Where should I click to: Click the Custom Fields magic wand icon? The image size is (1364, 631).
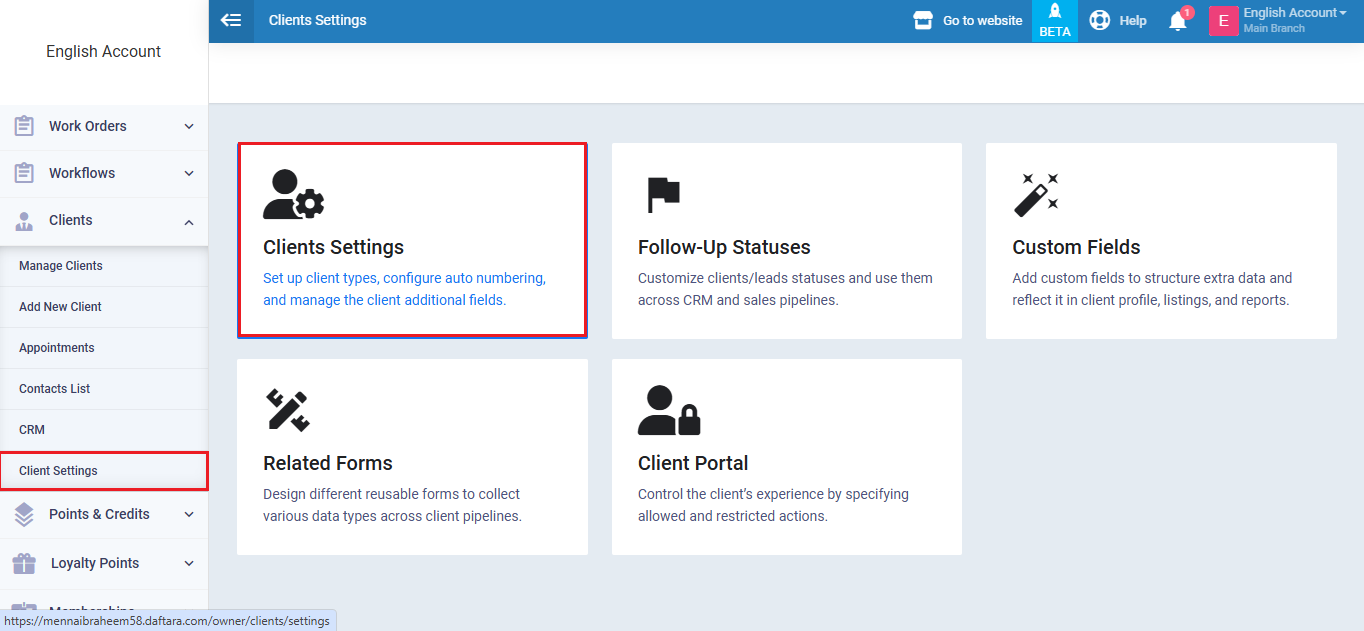pos(1036,194)
